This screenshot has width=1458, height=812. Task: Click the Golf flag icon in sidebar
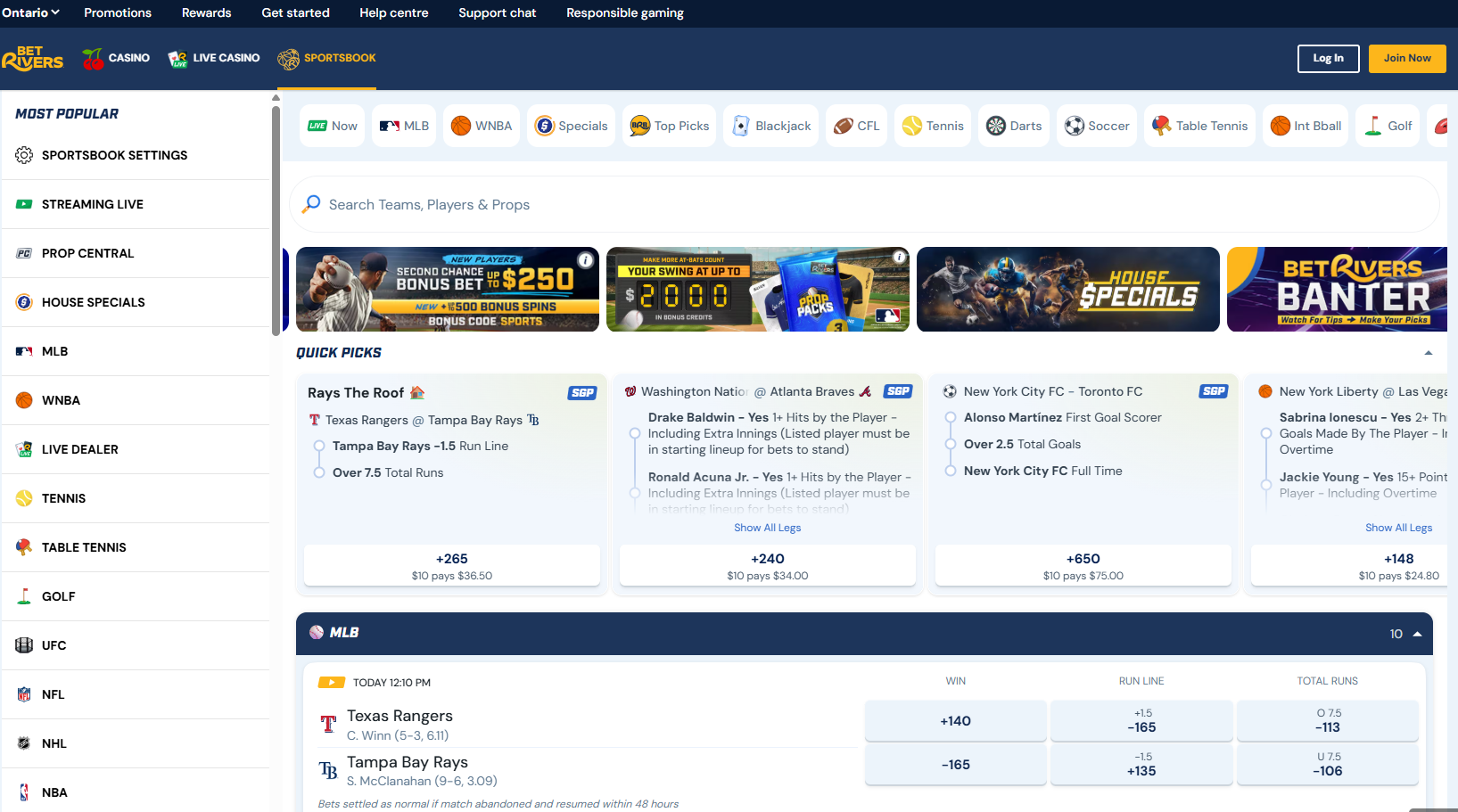pos(24,596)
